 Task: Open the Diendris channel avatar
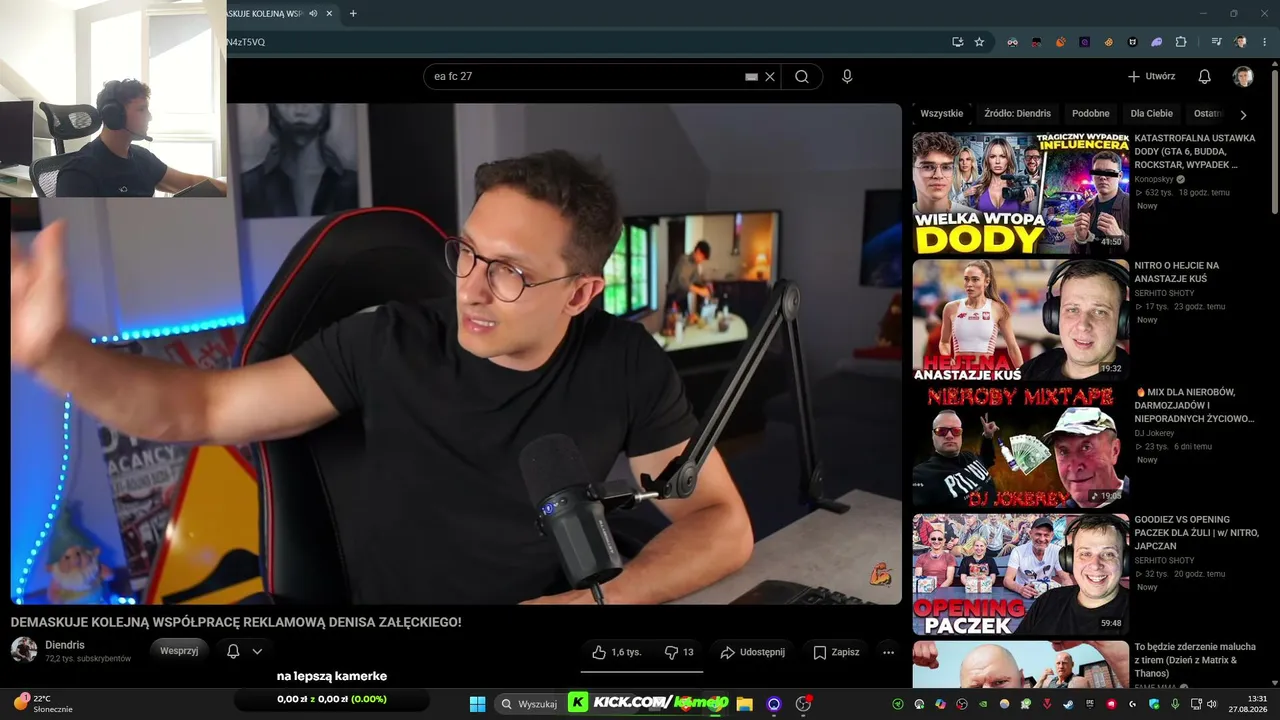tap(24, 650)
